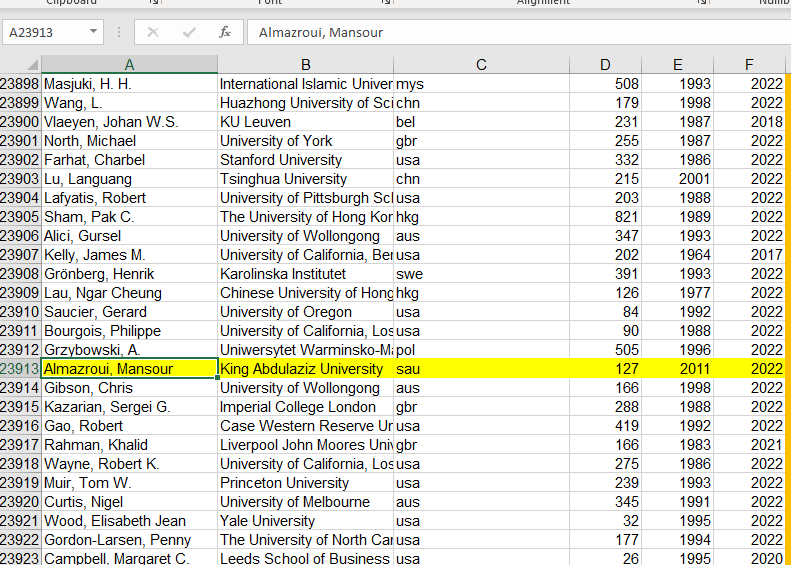Click cell Lau, Ngar Cheung
This screenshot has width=791, height=565.
click(x=129, y=293)
